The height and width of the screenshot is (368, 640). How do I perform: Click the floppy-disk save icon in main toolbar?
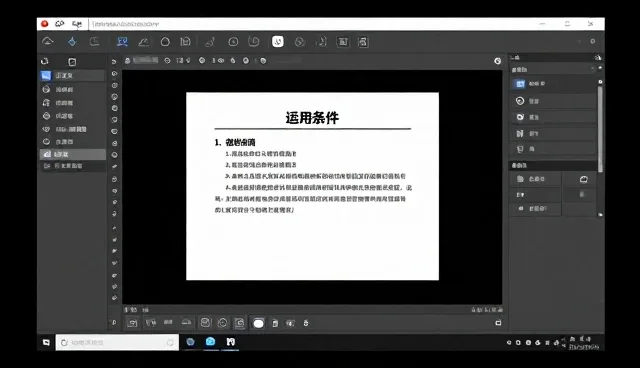click(186, 42)
